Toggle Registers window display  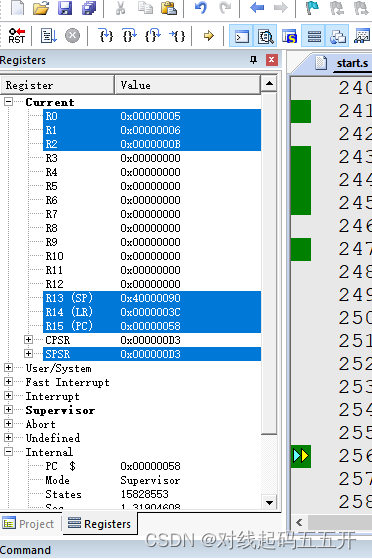[314, 36]
